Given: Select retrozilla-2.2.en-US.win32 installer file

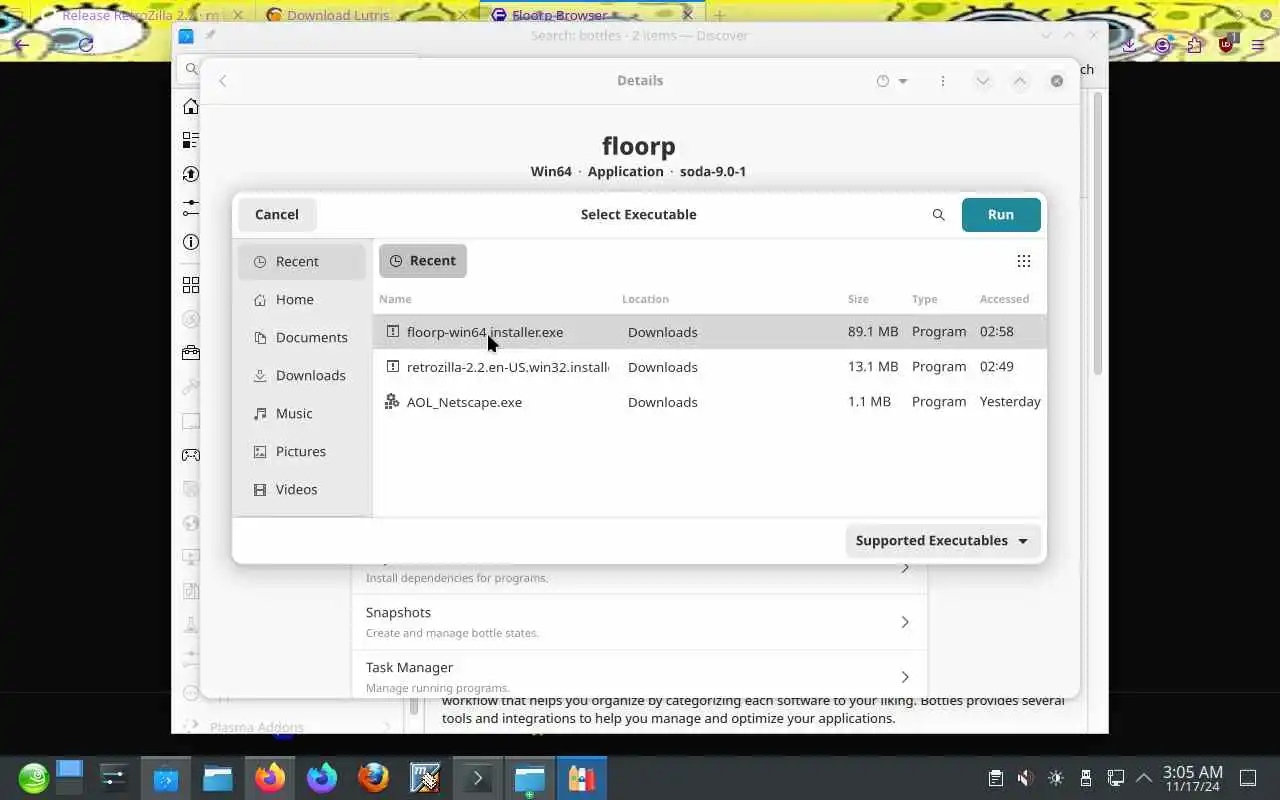Looking at the screenshot, I should [x=710, y=367].
